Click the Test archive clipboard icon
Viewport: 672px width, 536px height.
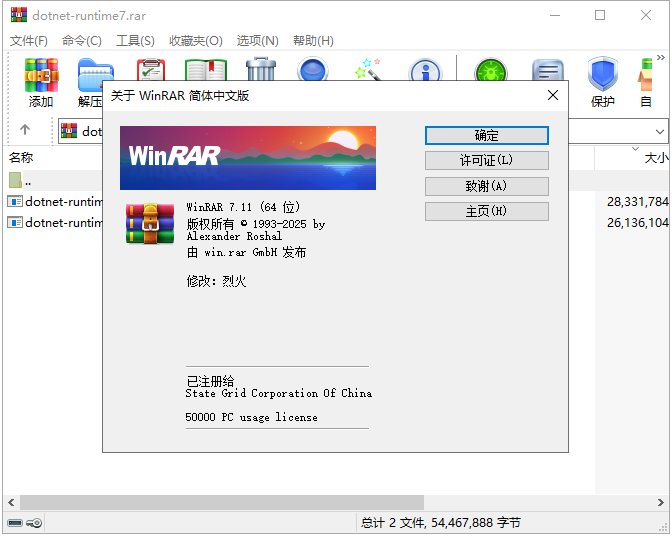[151, 70]
